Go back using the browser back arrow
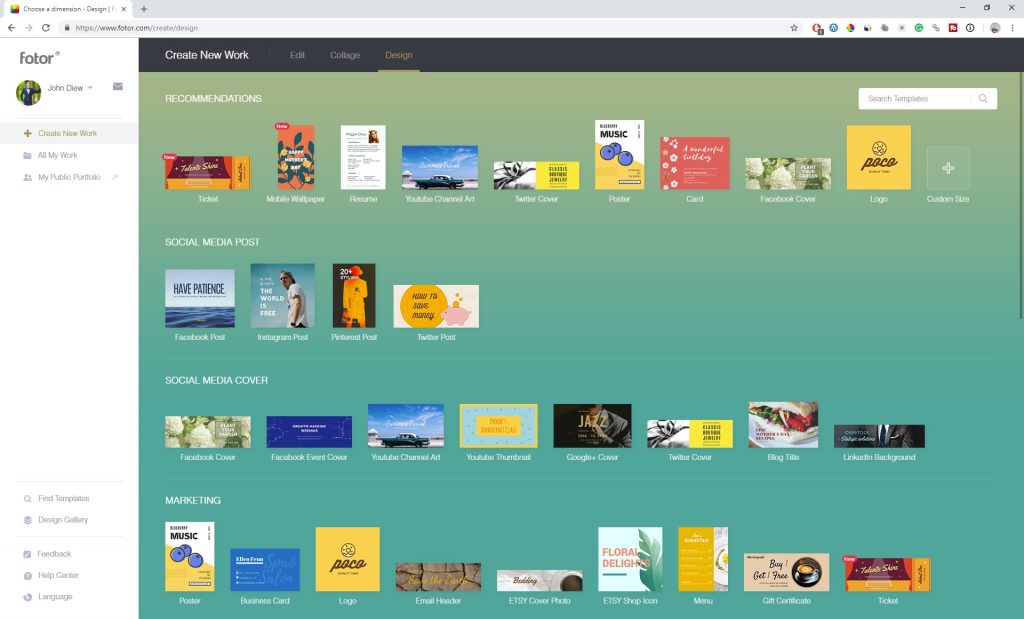The width and height of the screenshot is (1024, 619). tap(11, 28)
